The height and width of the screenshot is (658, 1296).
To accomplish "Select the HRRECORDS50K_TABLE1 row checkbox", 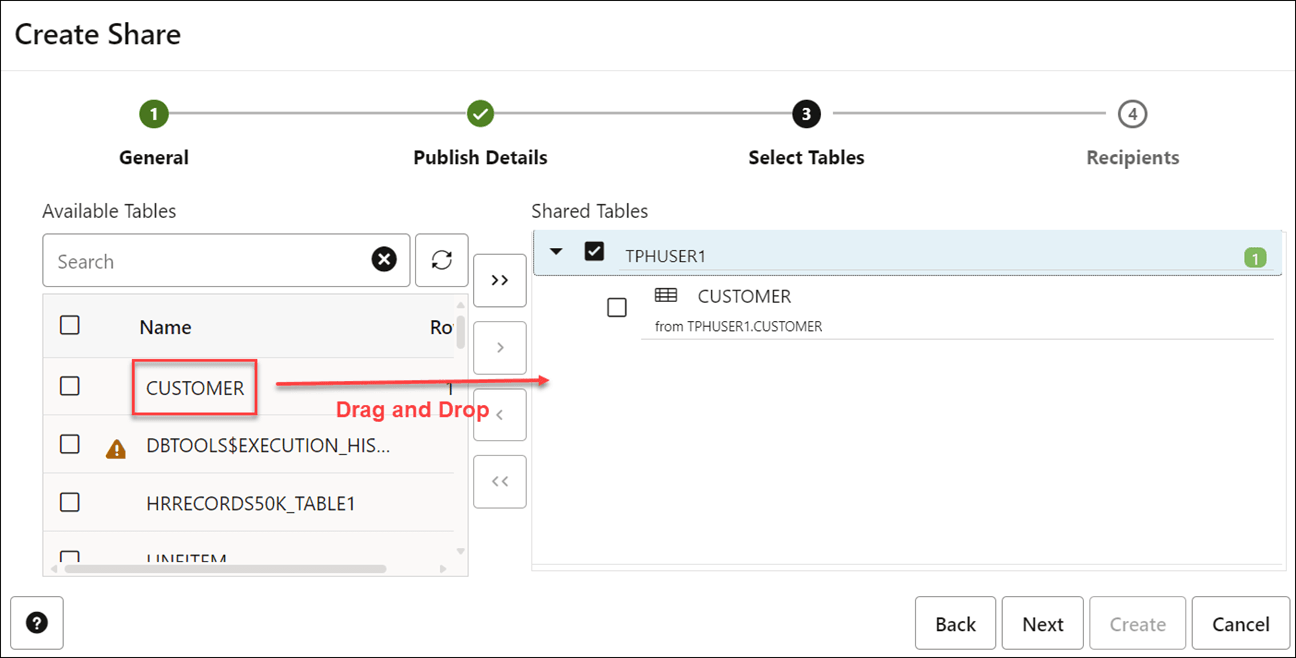I will point(70,502).
